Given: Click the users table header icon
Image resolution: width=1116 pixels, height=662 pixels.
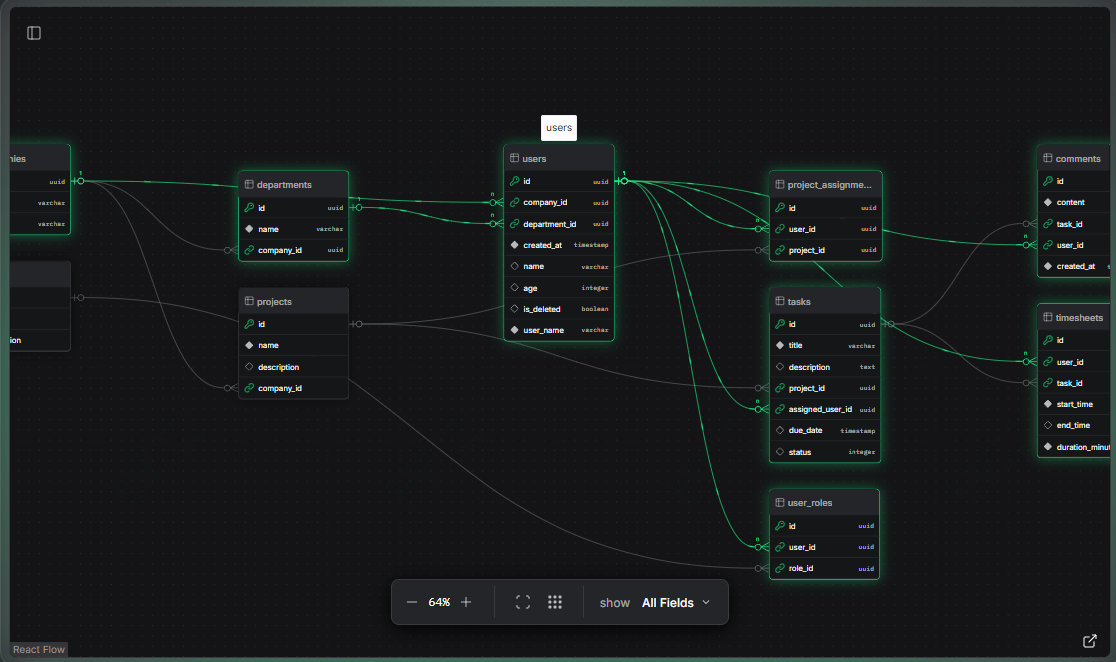Looking at the screenshot, I should pos(514,158).
